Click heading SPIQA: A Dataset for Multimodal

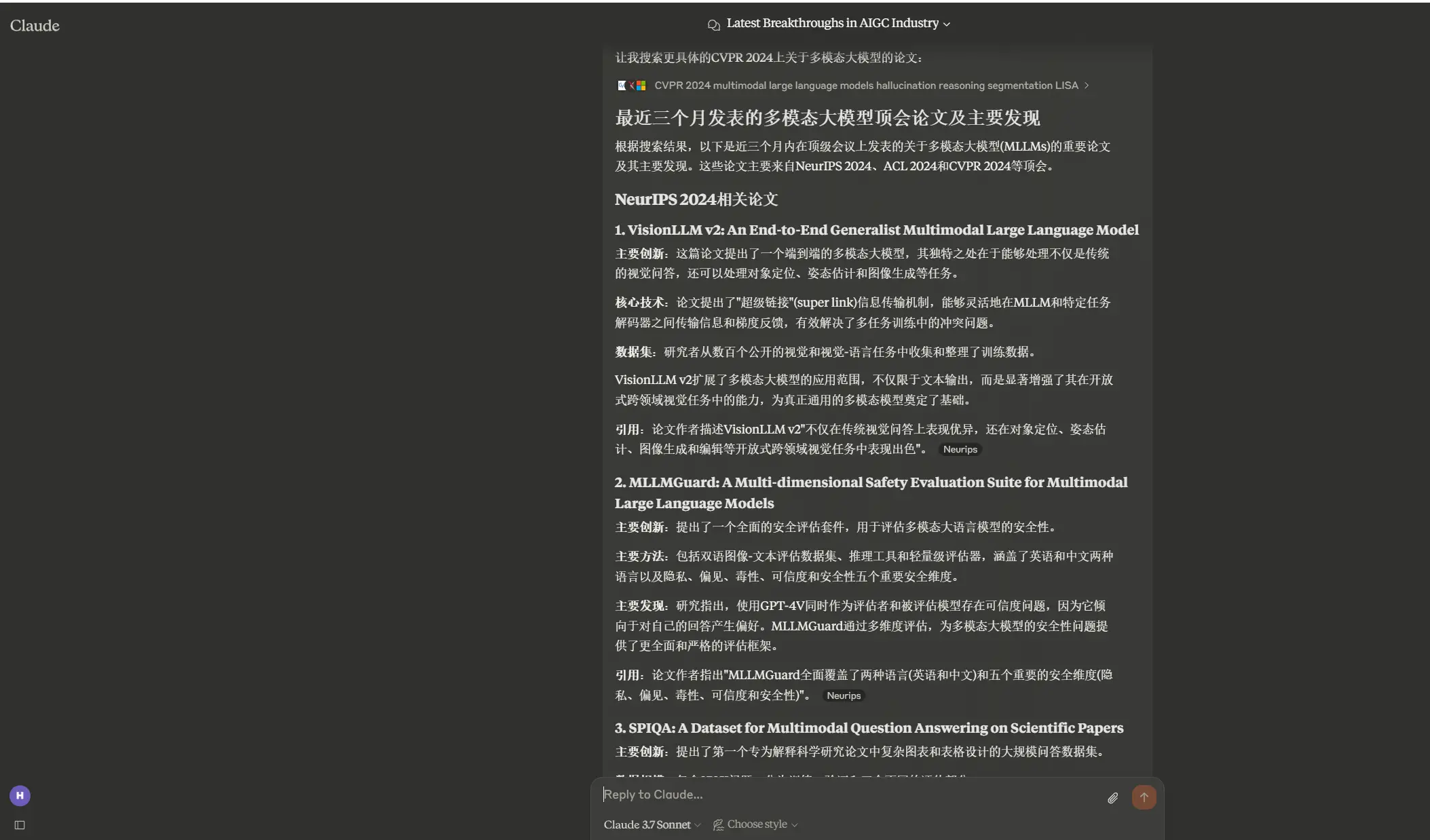coord(869,728)
